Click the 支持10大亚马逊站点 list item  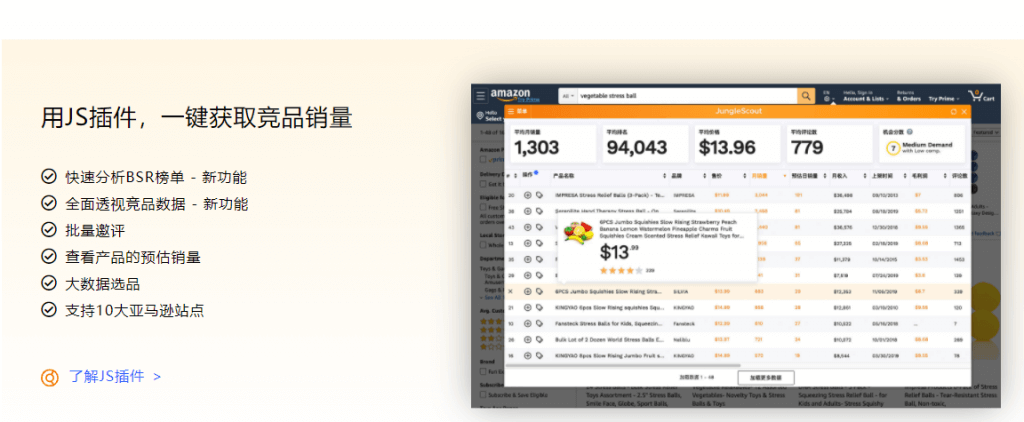point(134,310)
